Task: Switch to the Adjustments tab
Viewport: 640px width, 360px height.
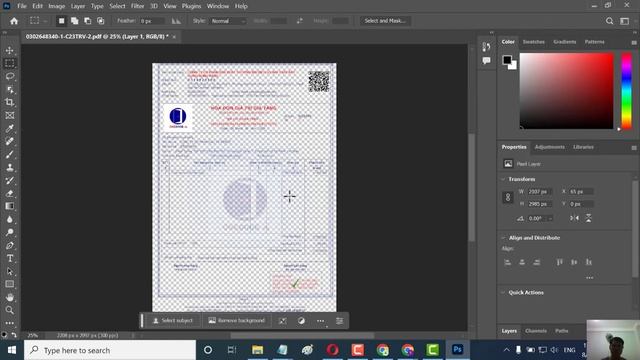Action: tap(549, 147)
